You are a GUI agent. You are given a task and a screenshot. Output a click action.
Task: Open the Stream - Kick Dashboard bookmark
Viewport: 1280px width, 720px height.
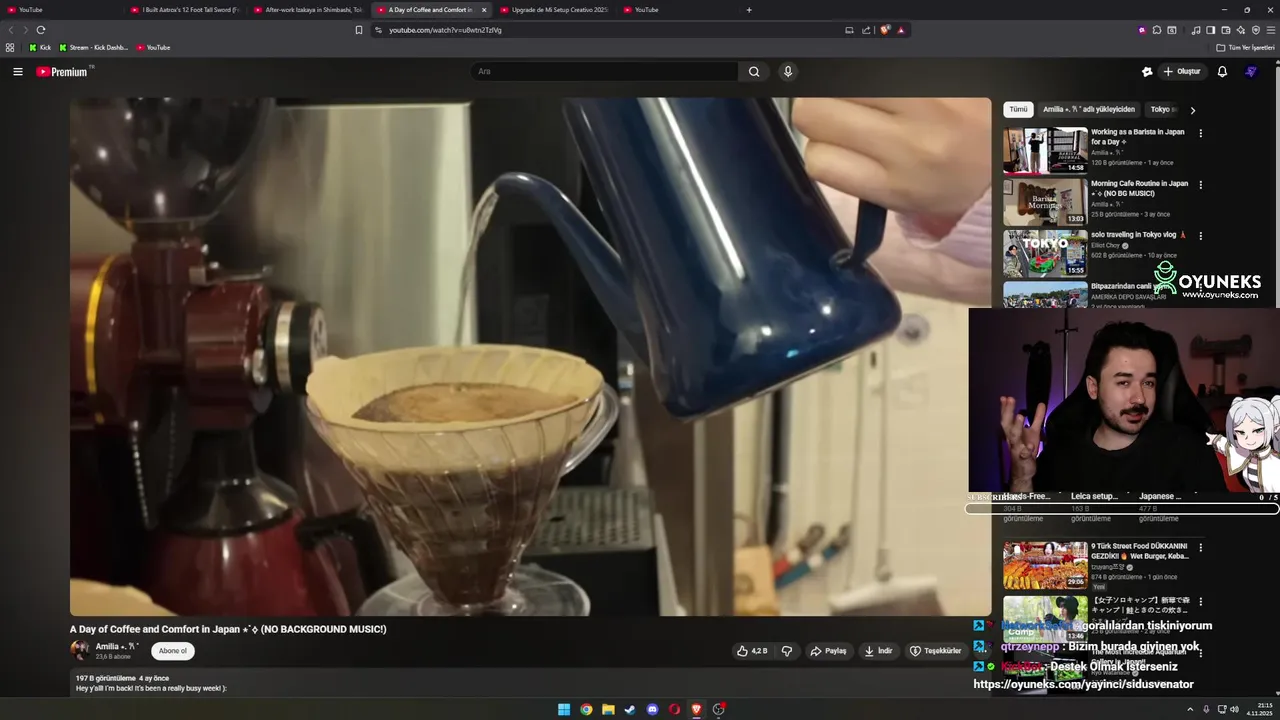[x=93, y=47]
